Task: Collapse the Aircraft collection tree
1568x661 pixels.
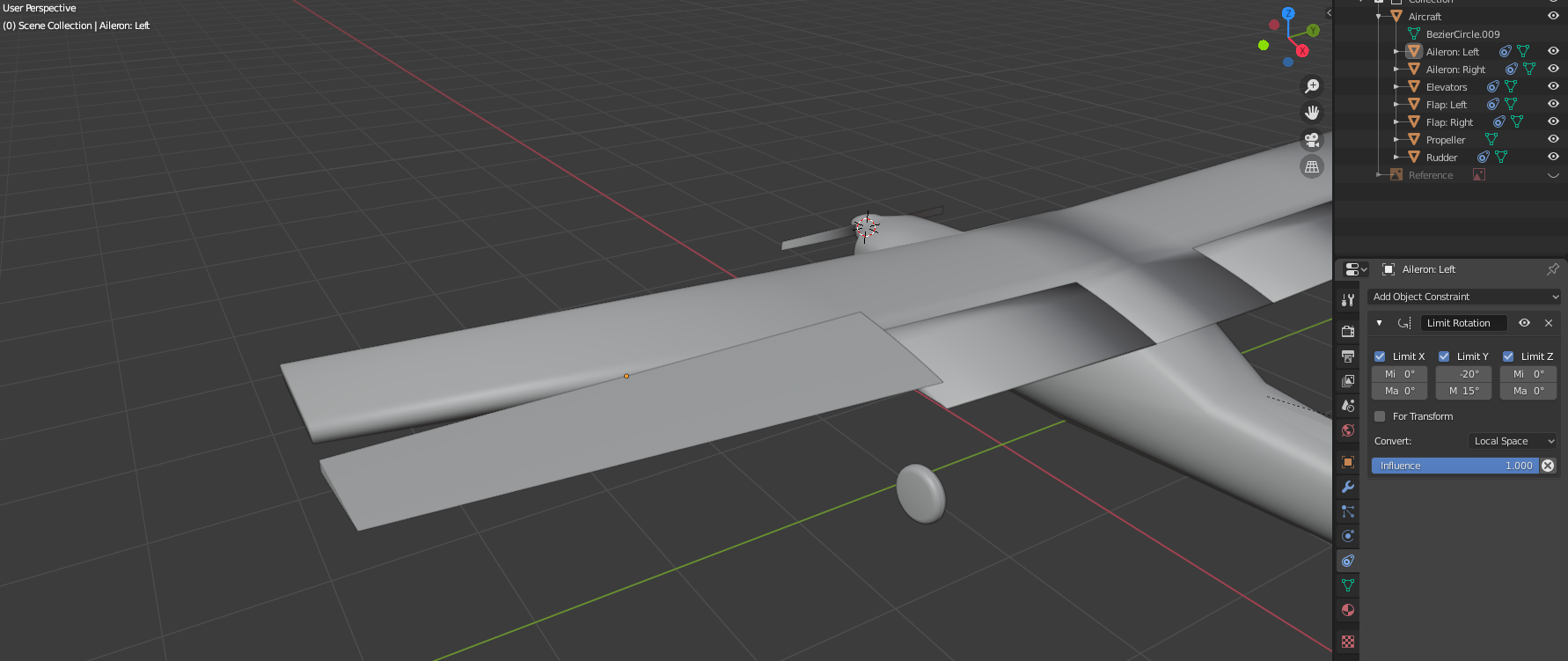Action: point(1379,17)
